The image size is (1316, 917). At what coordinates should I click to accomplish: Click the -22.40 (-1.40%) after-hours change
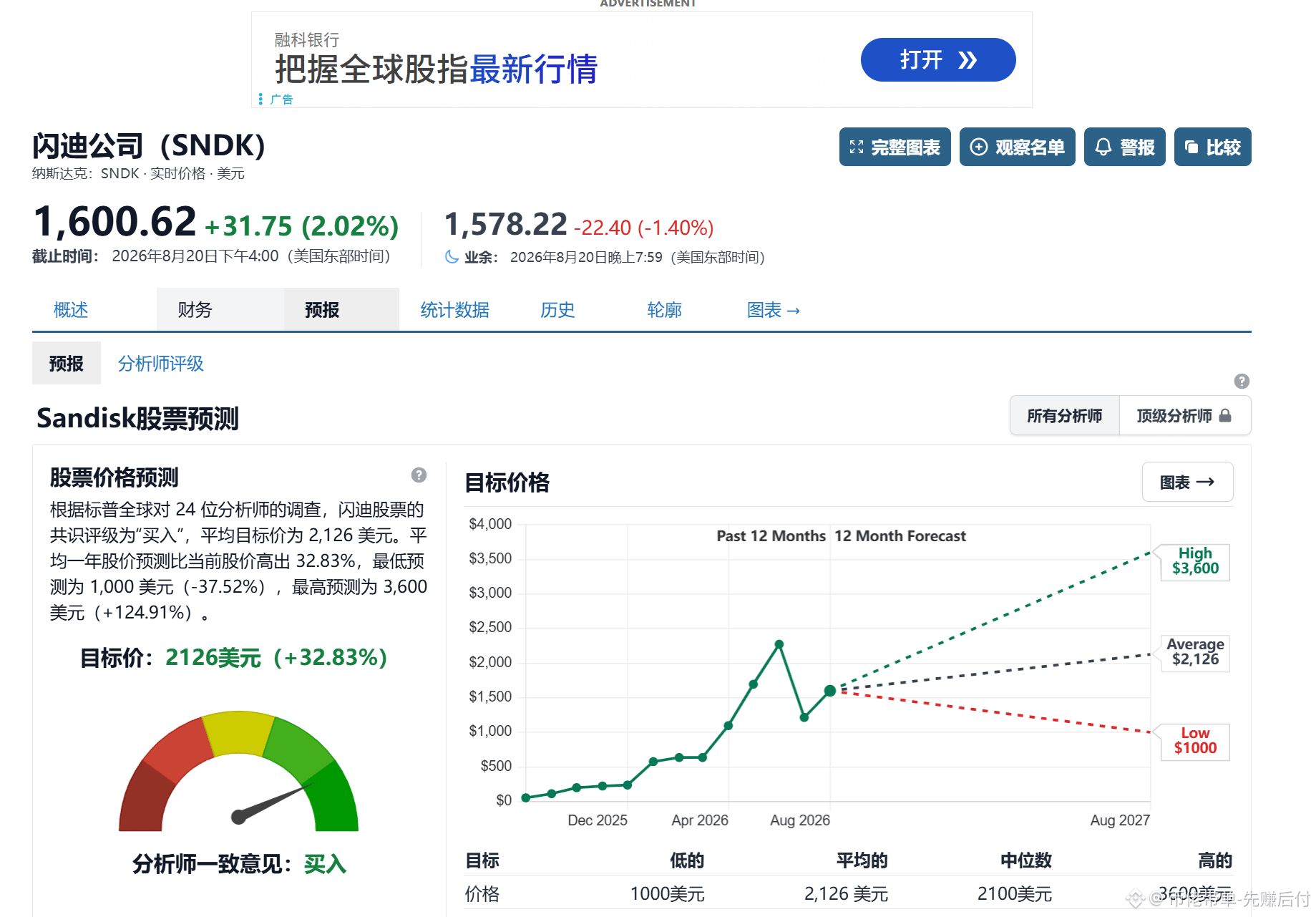pyautogui.click(x=644, y=228)
